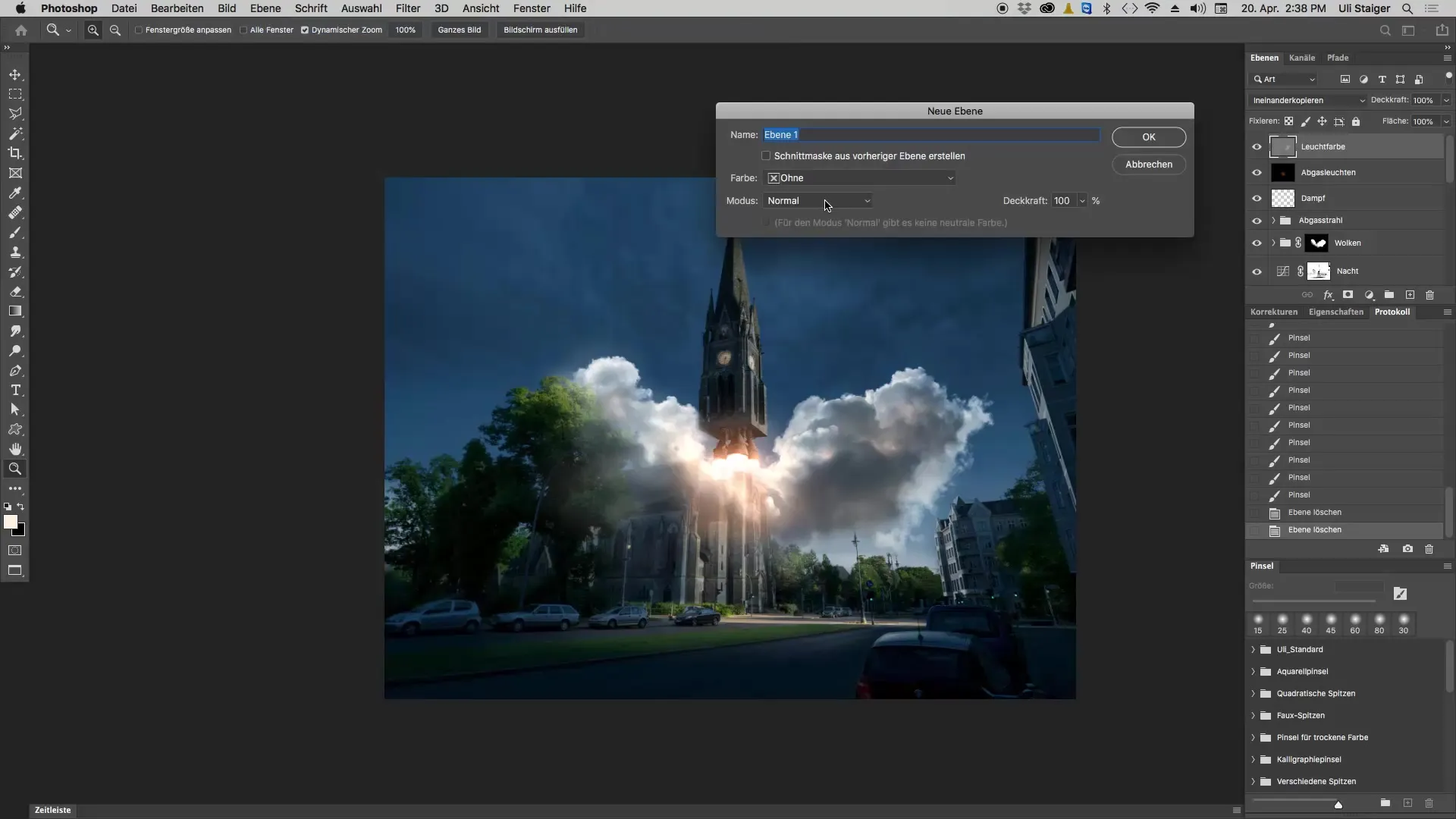1456x819 pixels.
Task: Click the foreground color swatch
Action: pos(11,522)
